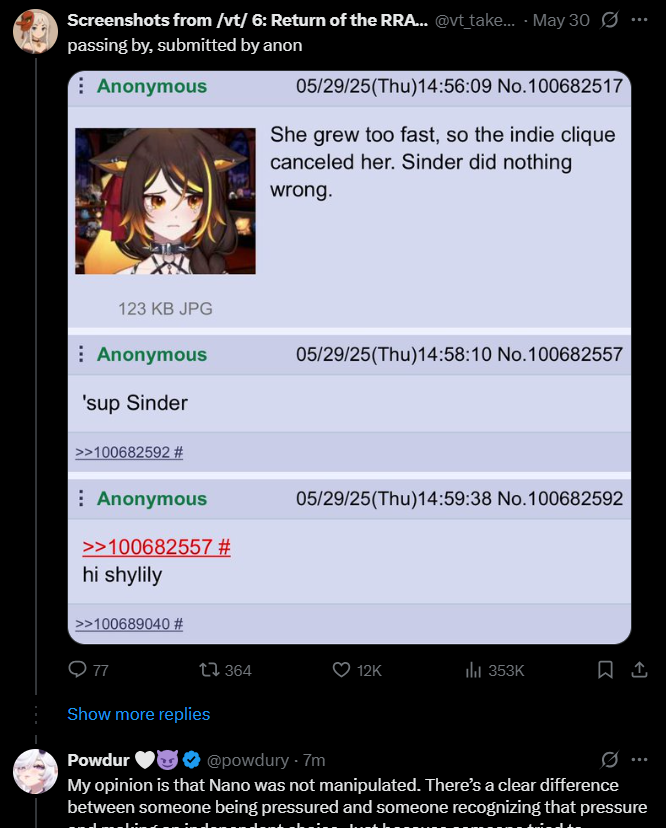
Task: Like the tweet with 12K hearts
Action: [357, 670]
